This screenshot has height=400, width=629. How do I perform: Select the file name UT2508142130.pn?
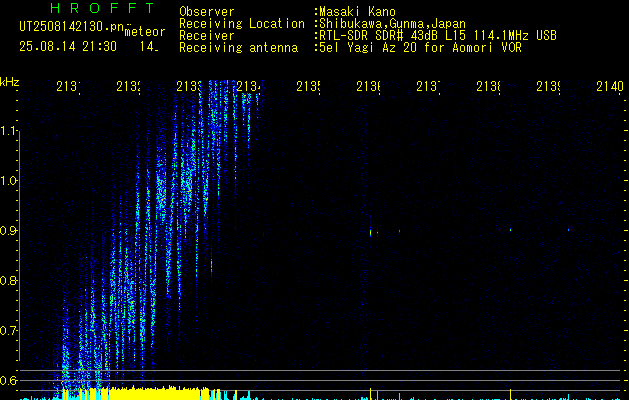(72, 27)
